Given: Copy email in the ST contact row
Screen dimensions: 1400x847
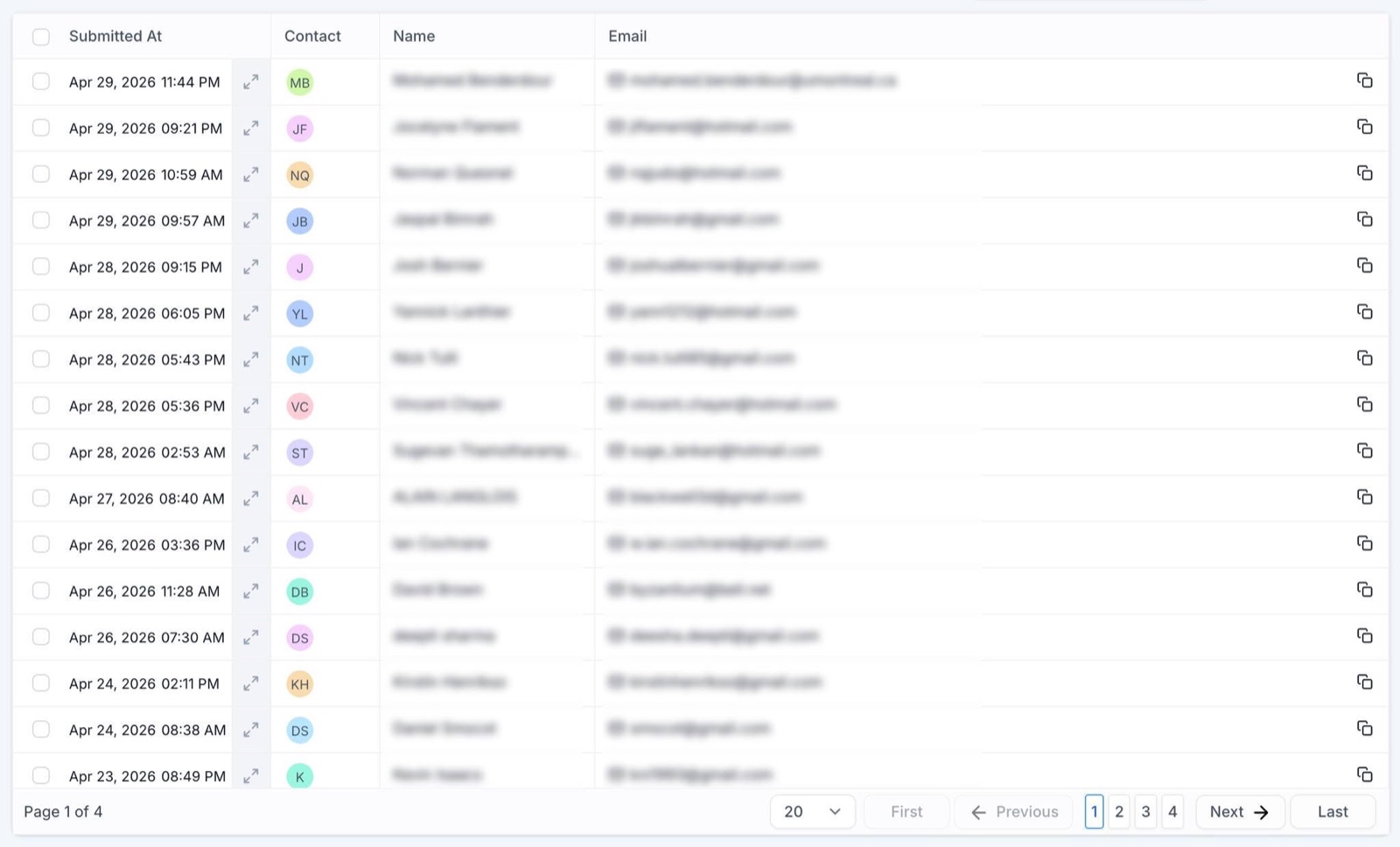Looking at the screenshot, I should 1365,451.
